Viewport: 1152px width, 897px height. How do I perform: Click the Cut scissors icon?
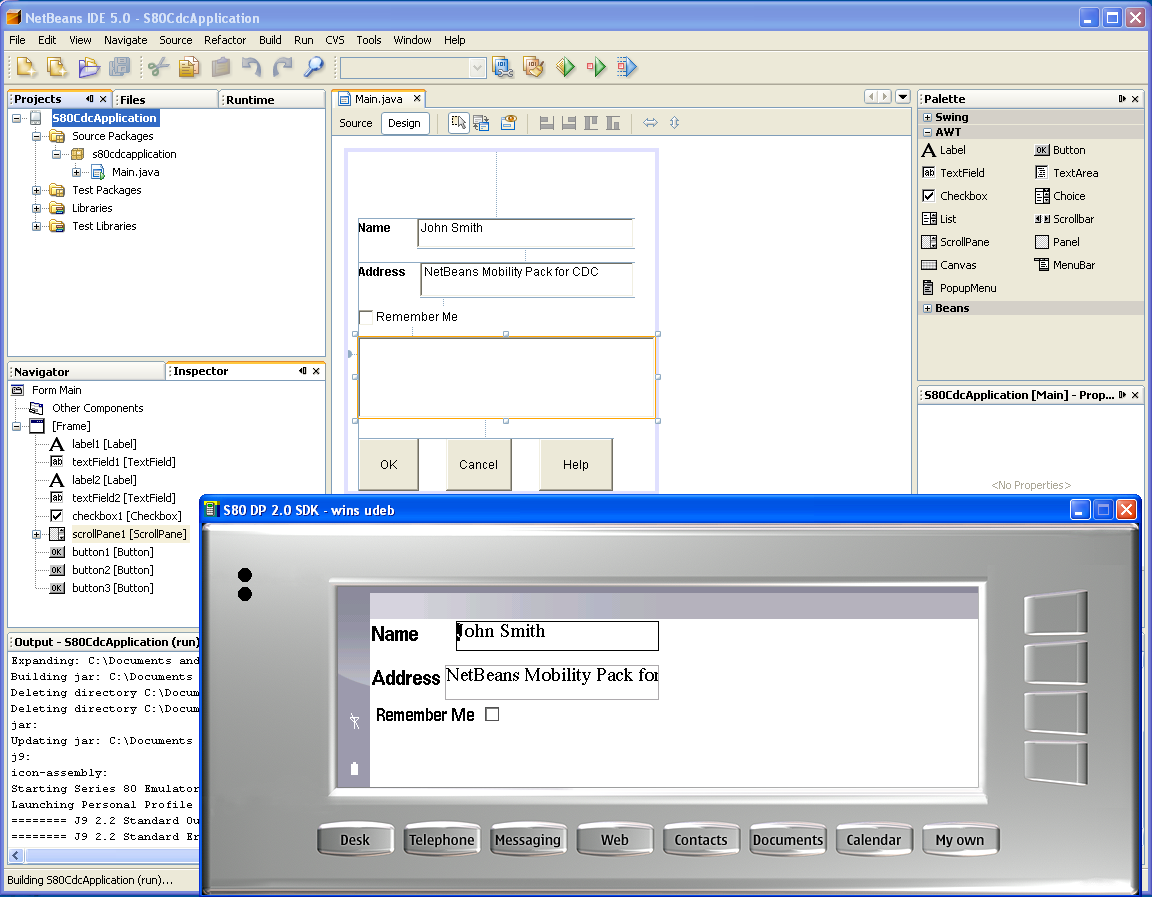click(x=158, y=68)
